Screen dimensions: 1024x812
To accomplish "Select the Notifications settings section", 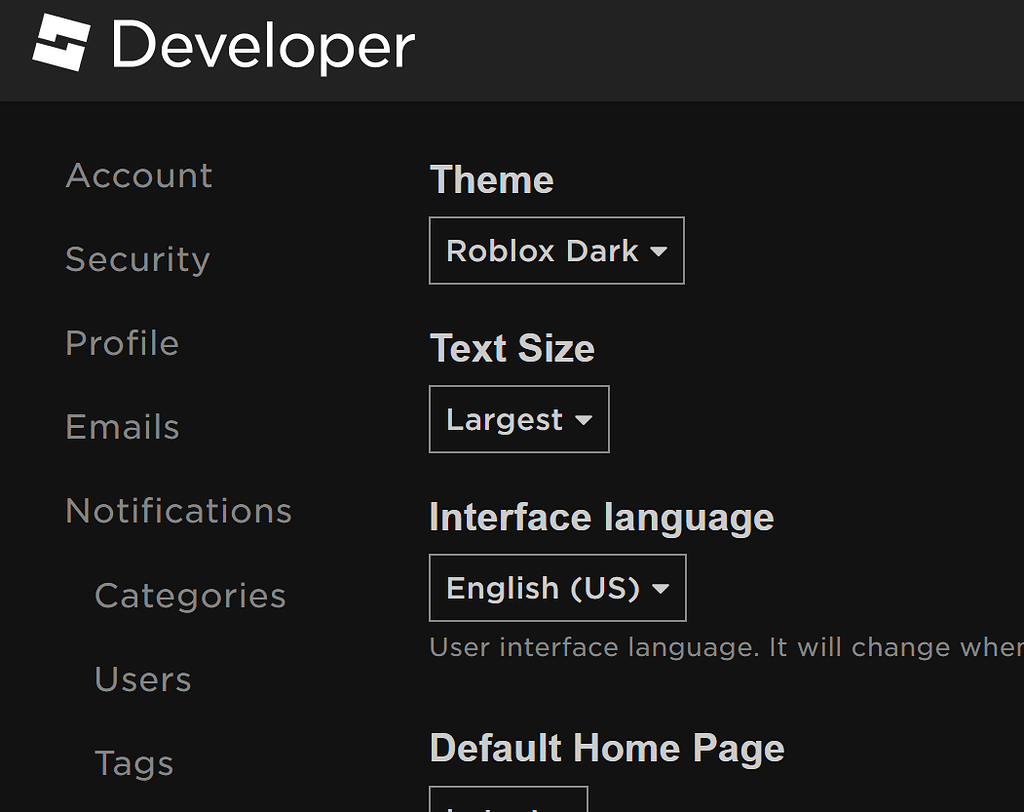I will (x=178, y=511).
